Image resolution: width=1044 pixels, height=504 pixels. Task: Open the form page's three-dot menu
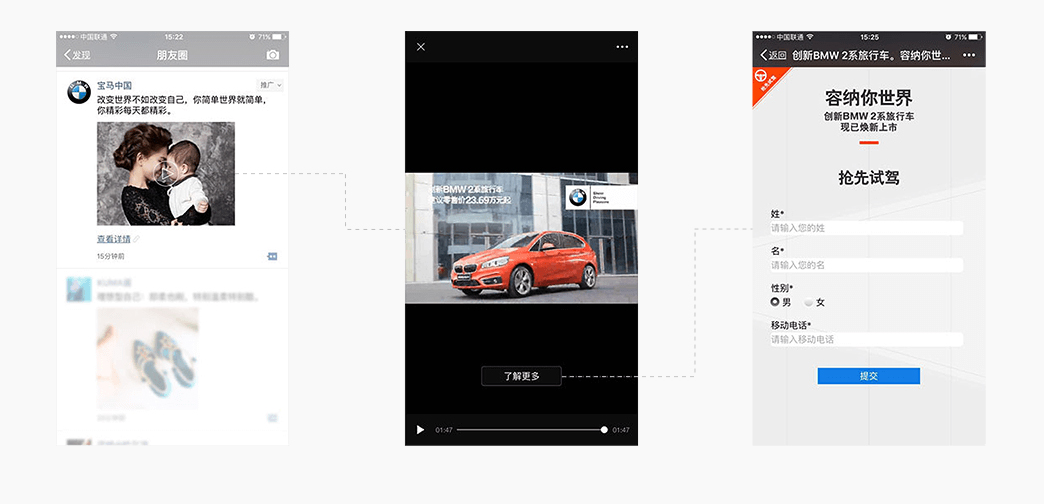pos(969,55)
